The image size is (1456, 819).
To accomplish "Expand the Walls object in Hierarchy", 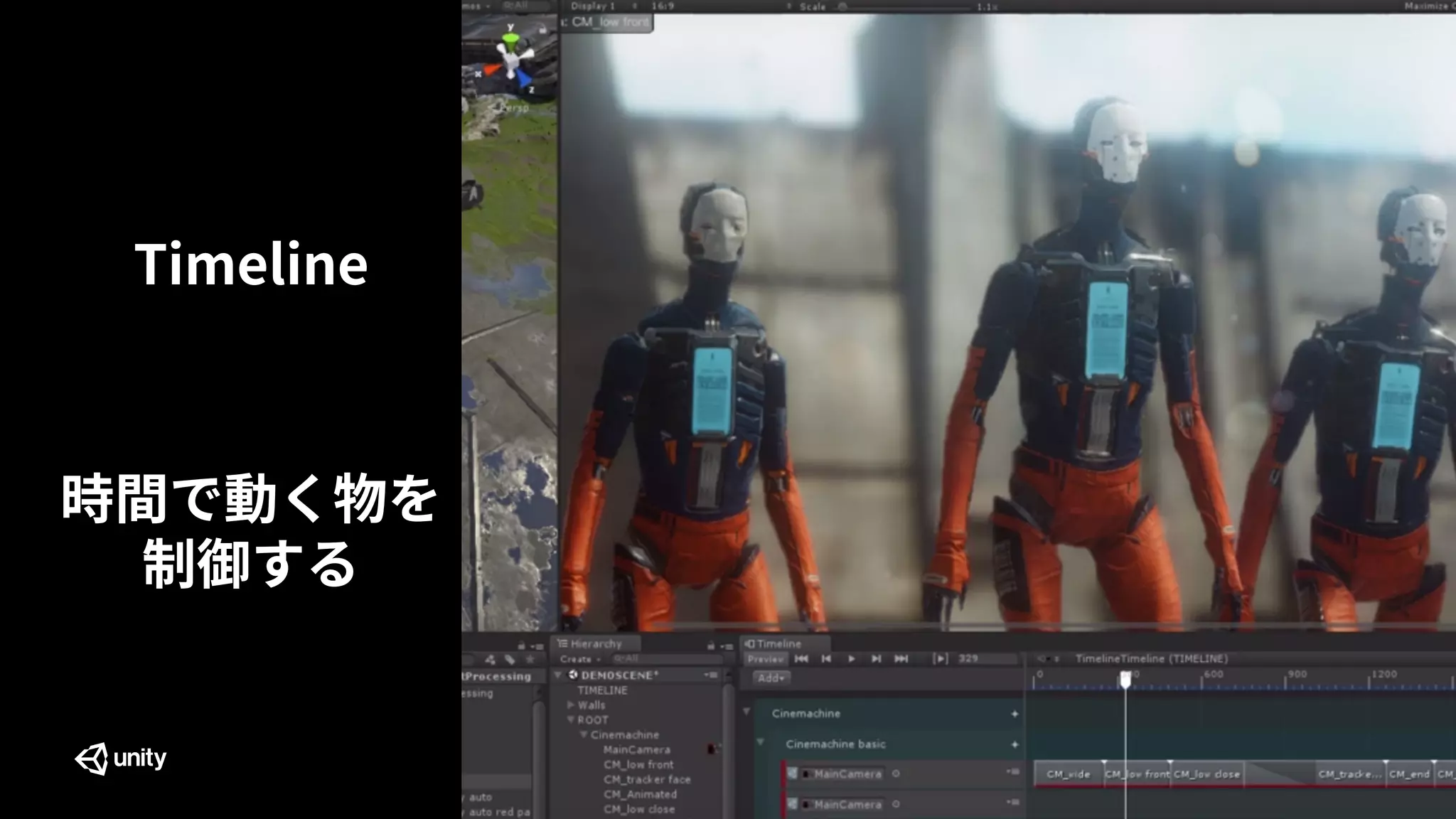I will [571, 705].
